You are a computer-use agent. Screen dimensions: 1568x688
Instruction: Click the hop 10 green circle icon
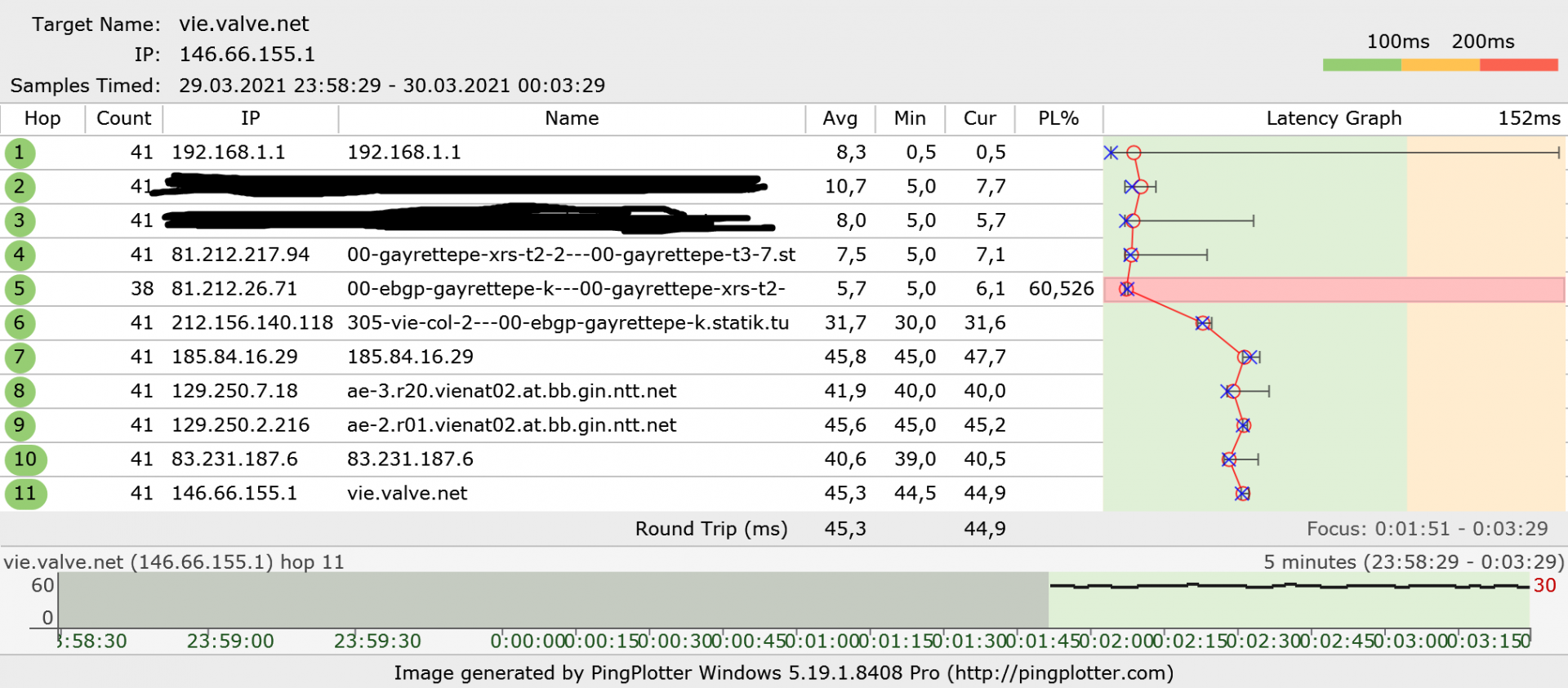25,459
